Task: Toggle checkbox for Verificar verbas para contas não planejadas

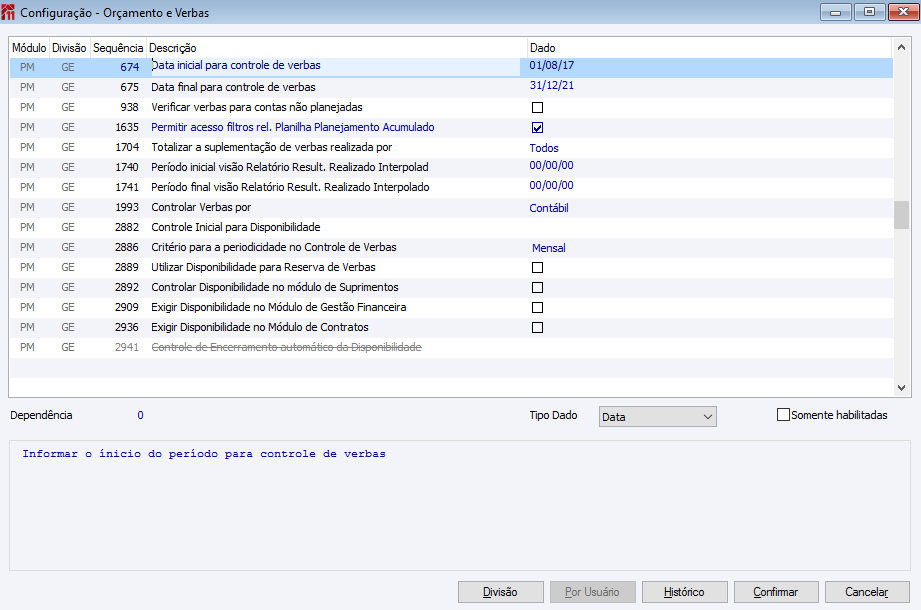Action: (537, 107)
